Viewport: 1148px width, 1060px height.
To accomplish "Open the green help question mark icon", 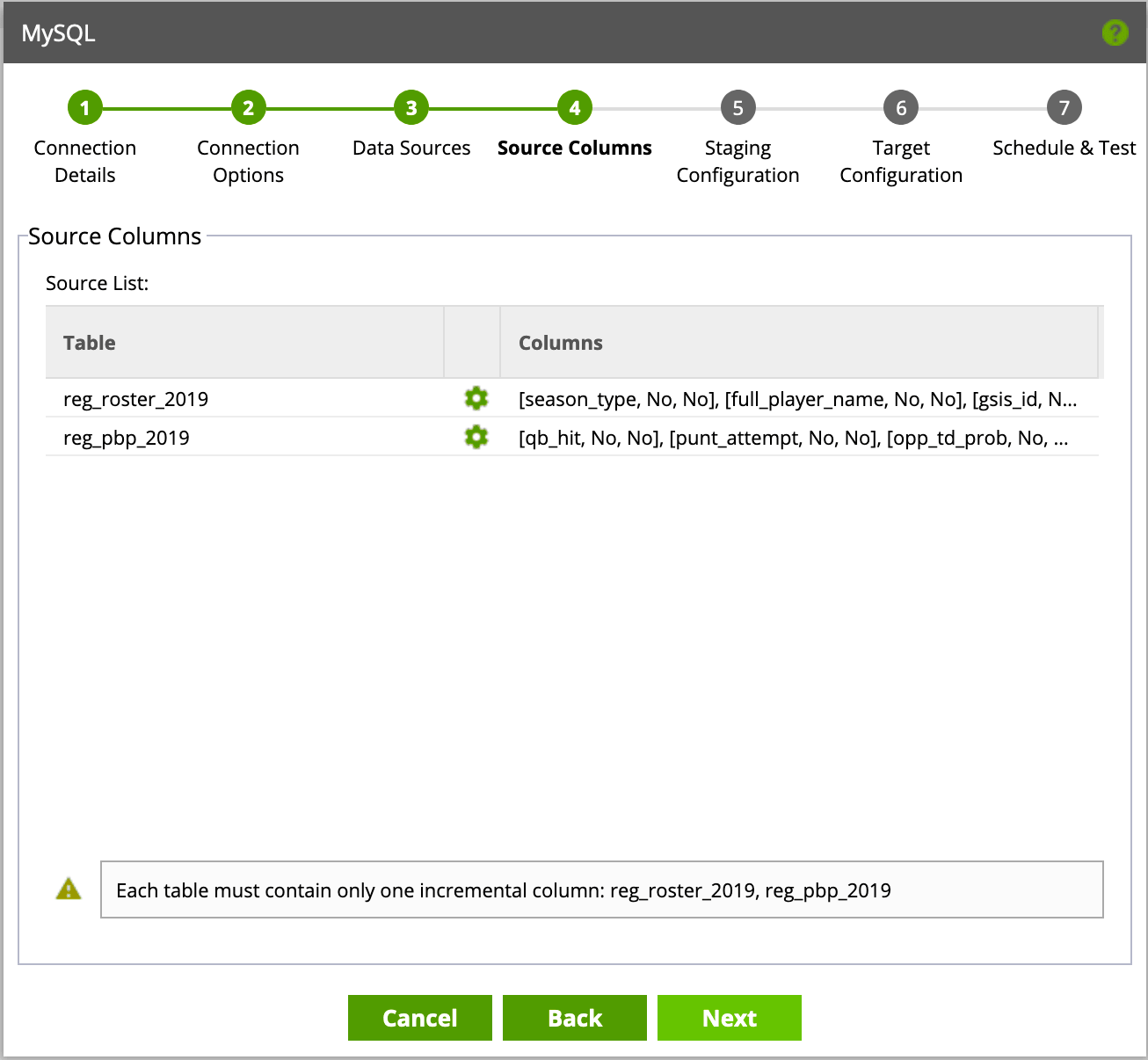I will pyautogui.click(x=1115, y=33).
